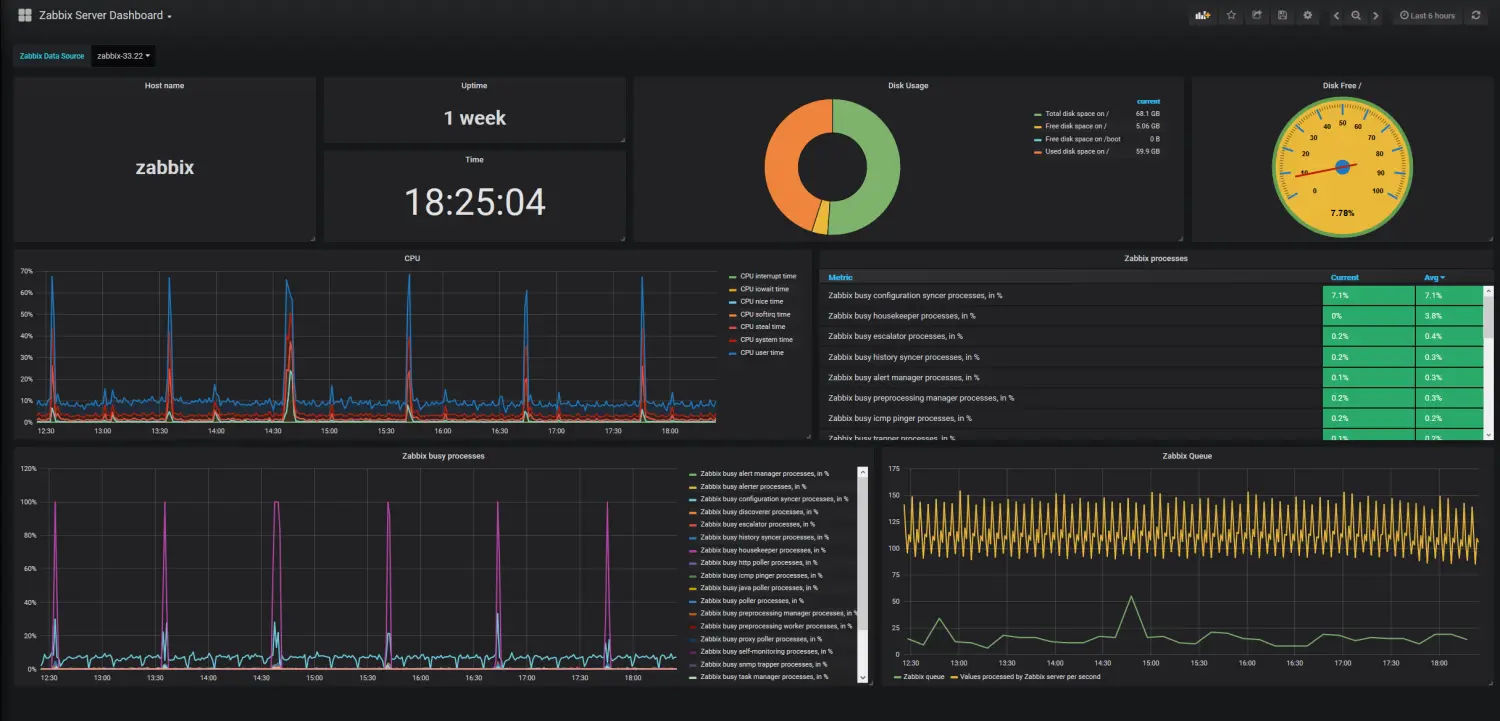Click the zabbix host name value
Screen dimensions: 1500x721
click(165, 167)
